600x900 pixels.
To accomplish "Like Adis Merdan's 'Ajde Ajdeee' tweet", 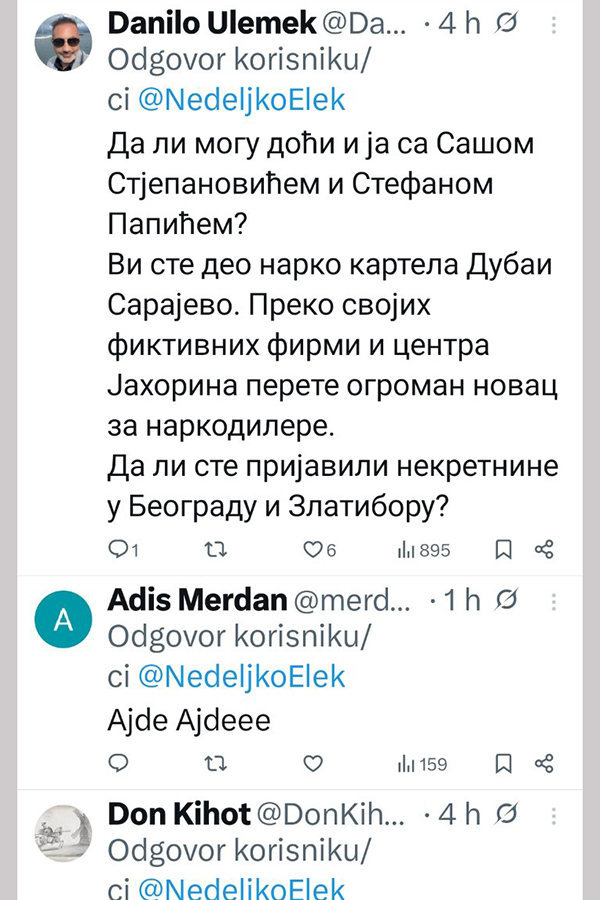I will pos(312,764).
